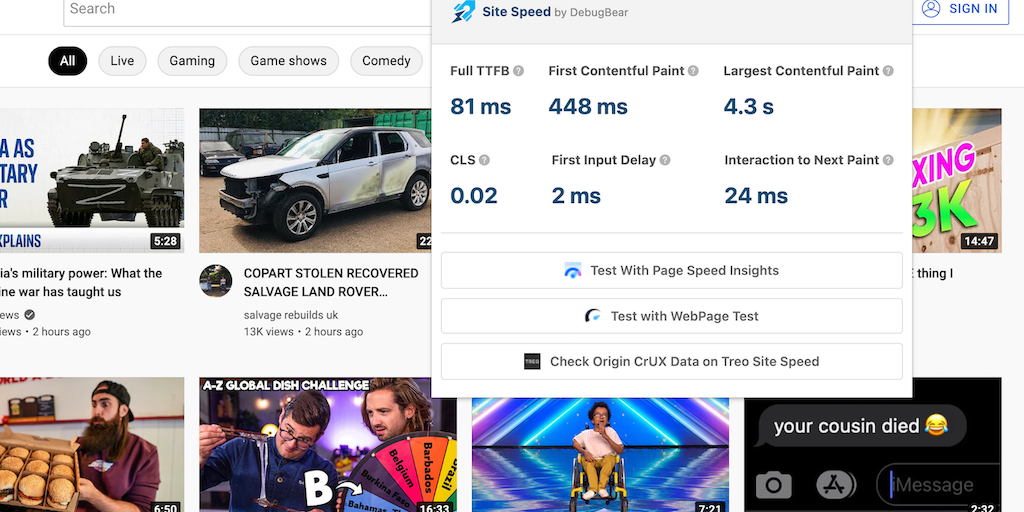
Task: Open help icon beside Largest Contentful Paint
Action: tap(888, 71)
